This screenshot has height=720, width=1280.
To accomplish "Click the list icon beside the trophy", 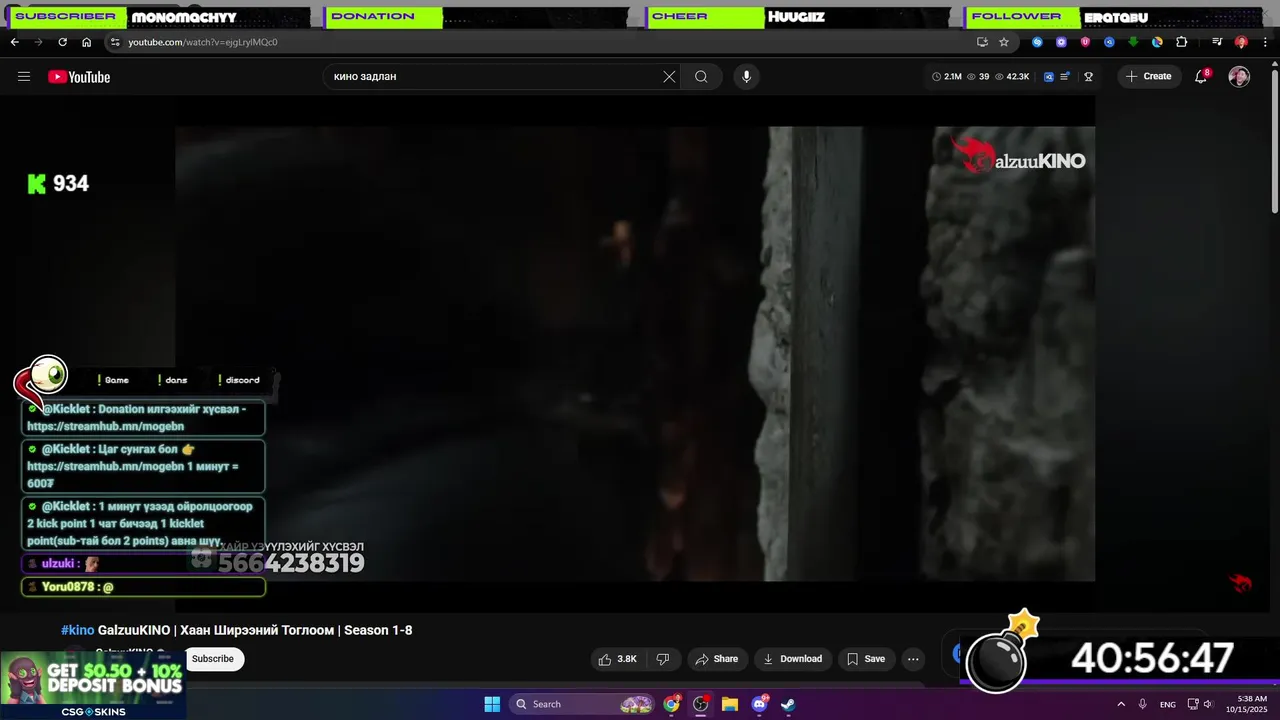I will [1066, 77].
